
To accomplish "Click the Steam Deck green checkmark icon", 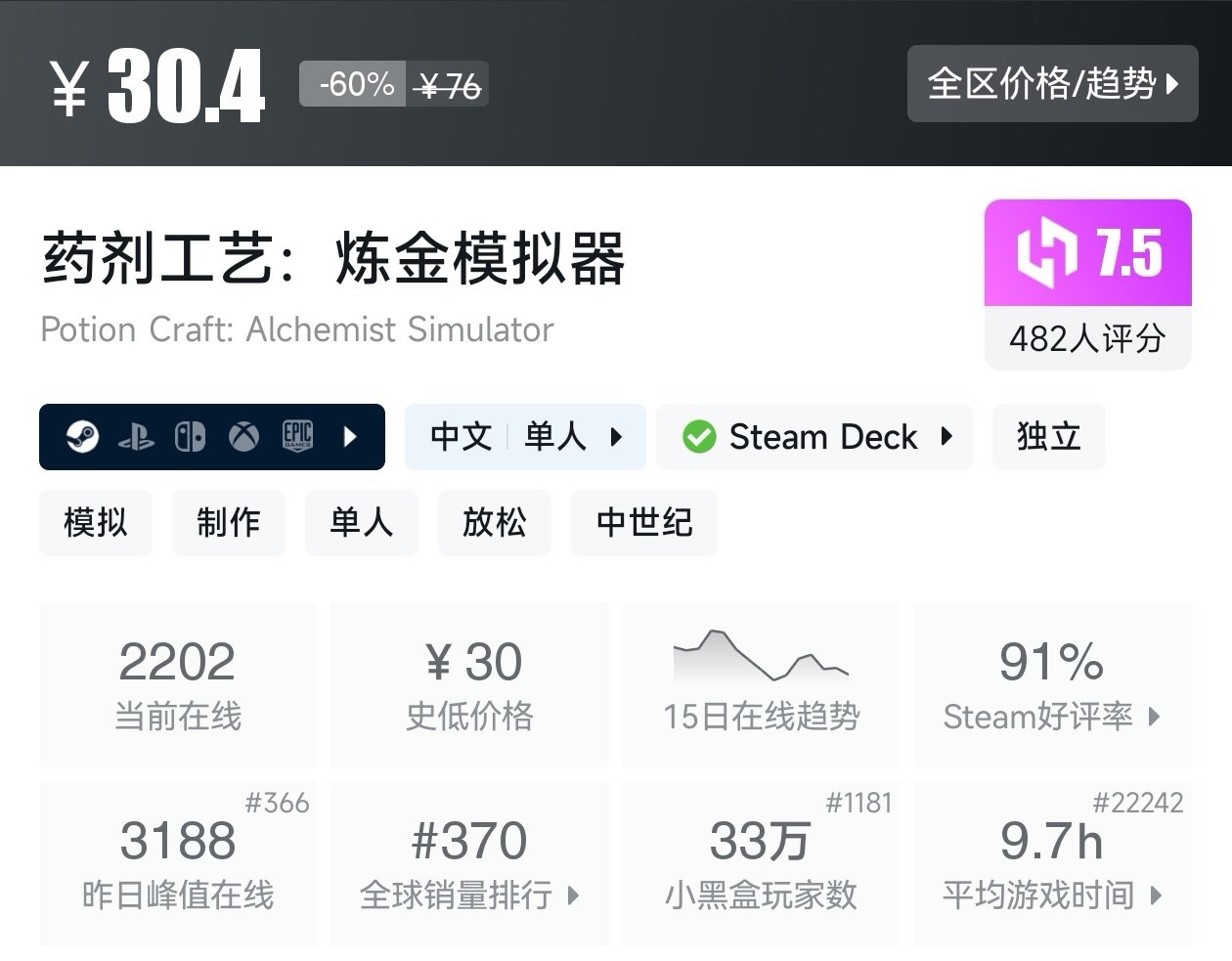I will tap(699, 437).
